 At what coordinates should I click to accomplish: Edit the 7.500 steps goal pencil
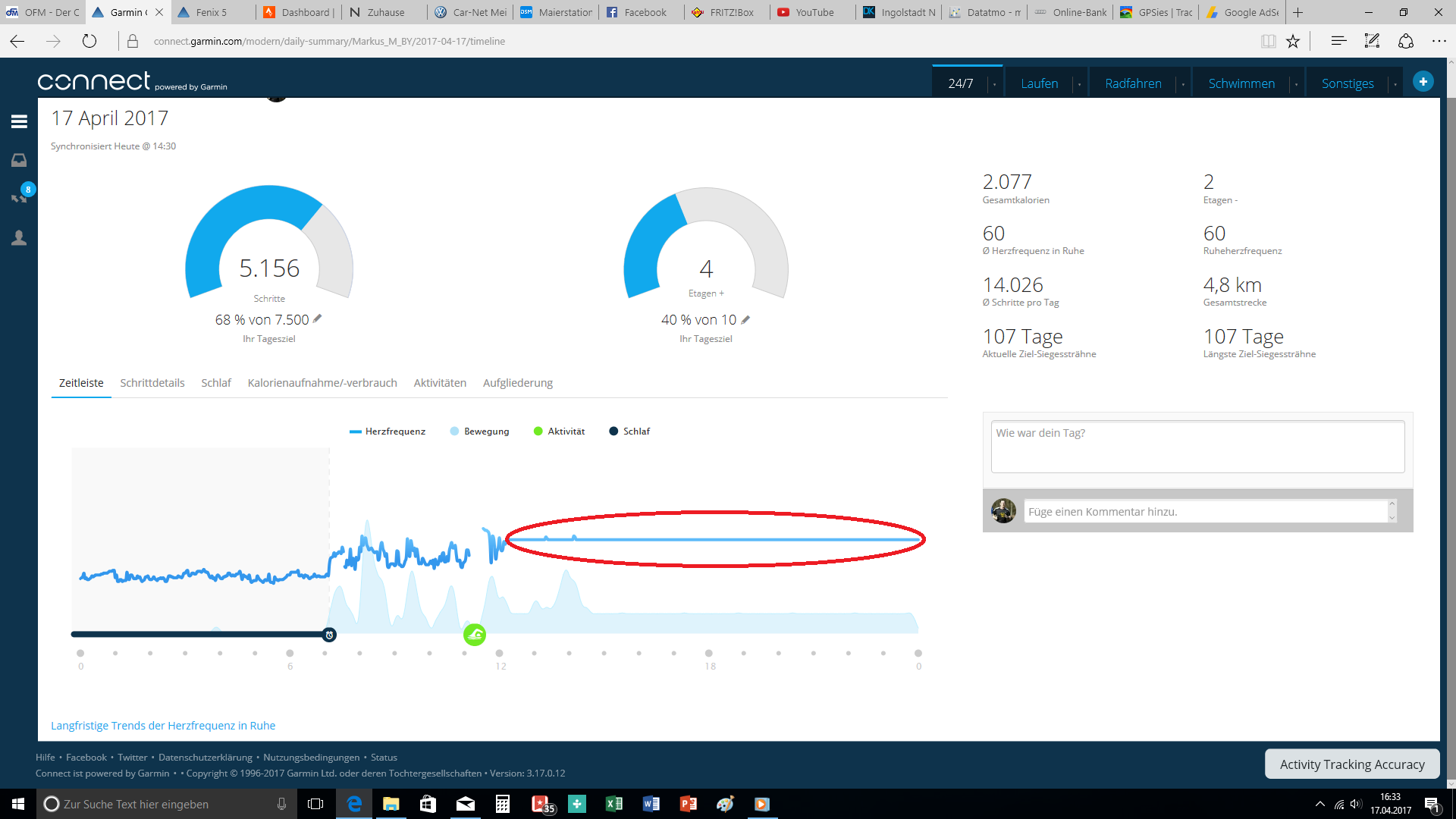point(317,319)
